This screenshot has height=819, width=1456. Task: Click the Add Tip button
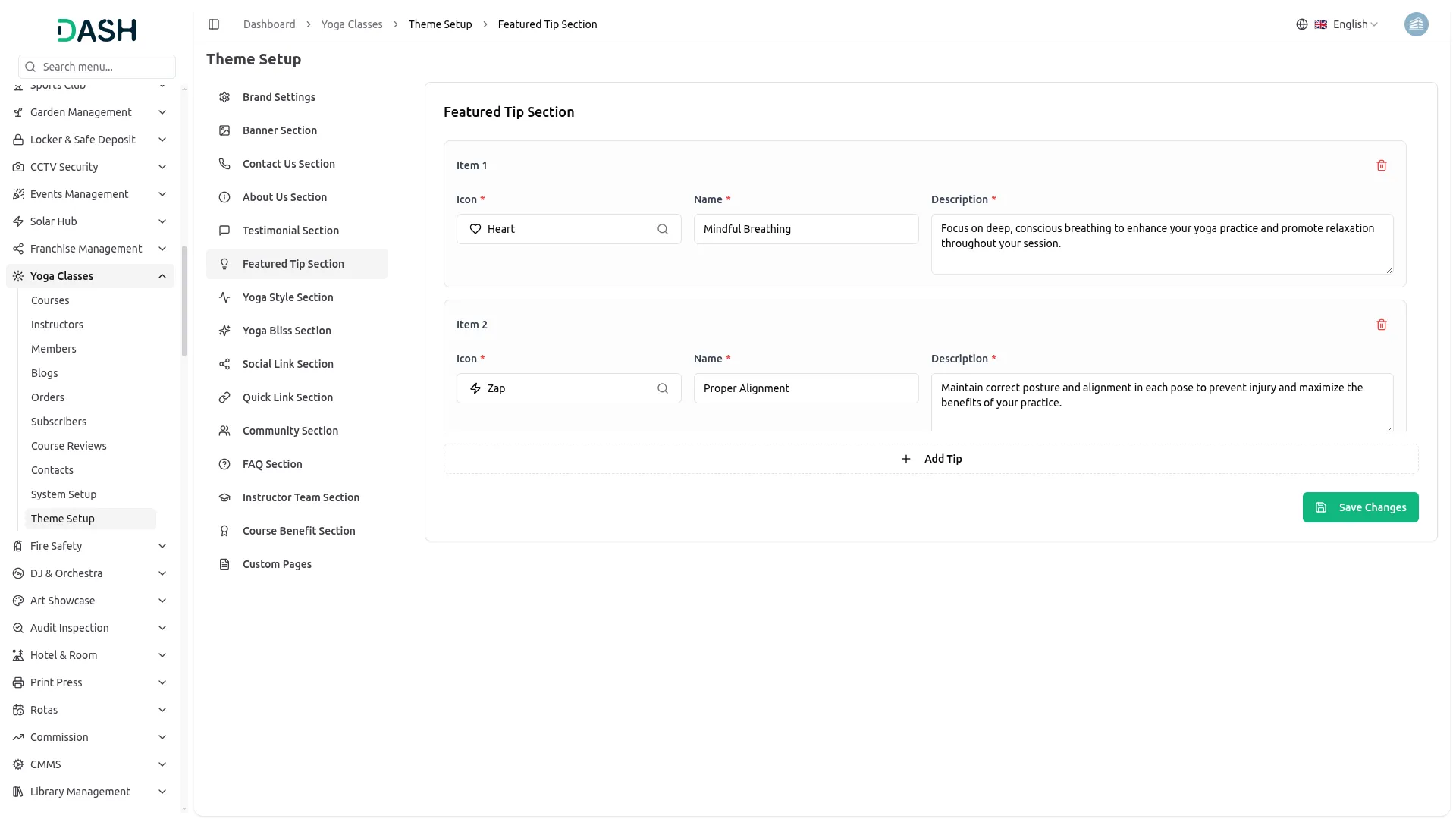point(931,459)
